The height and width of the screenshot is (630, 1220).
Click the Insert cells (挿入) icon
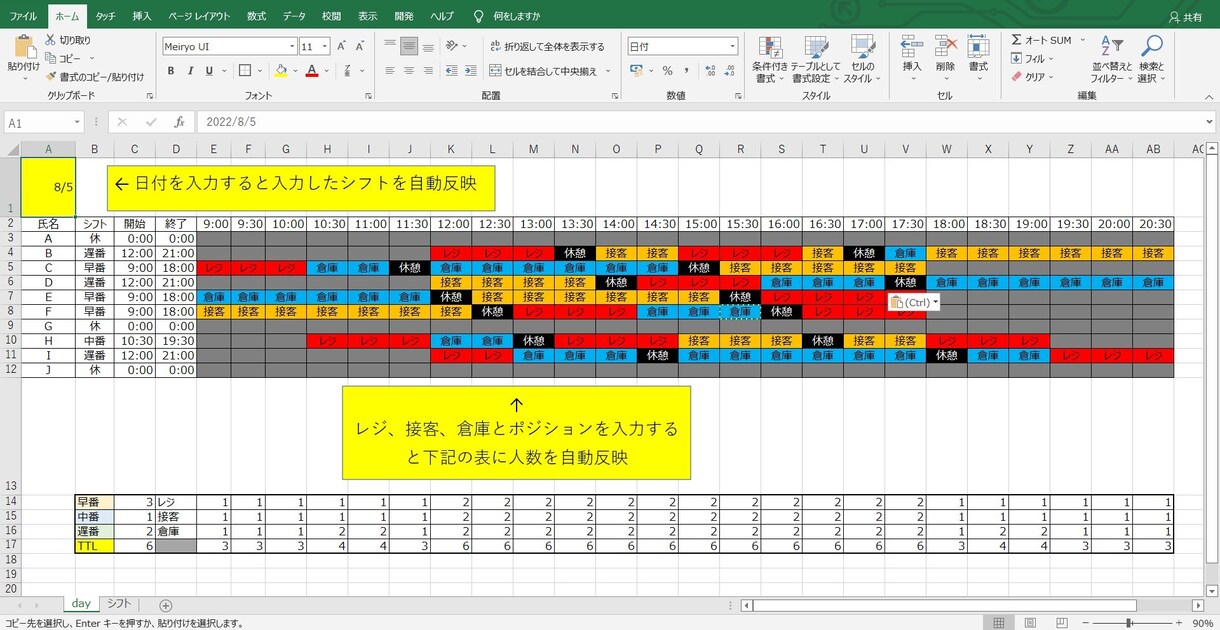coord(911,47)
